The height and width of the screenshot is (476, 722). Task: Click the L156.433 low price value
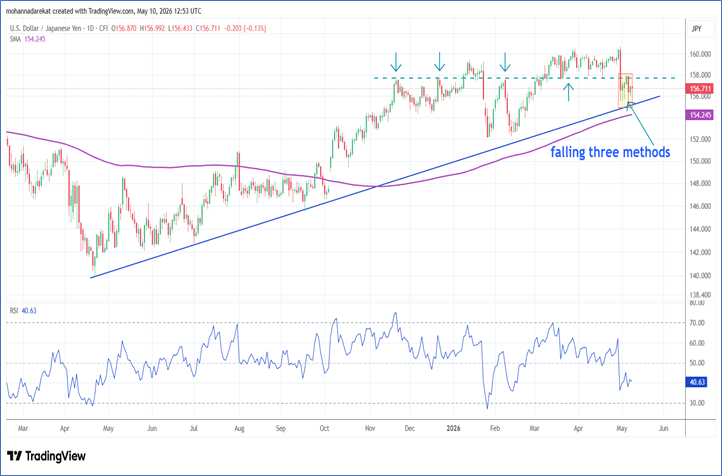(x=180, y=29)
